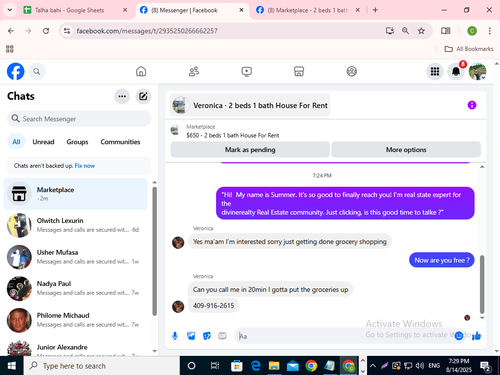Viewport: 500px width, 375px height.
Task: Bookmark this page with the star
Action: tap(421, 31)
